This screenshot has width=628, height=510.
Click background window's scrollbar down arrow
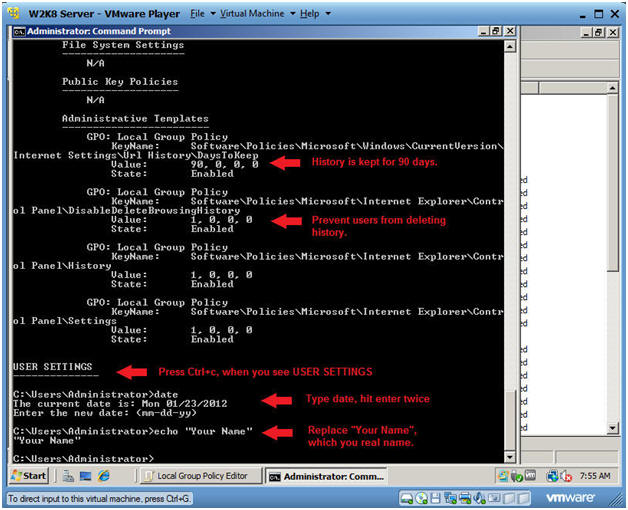coord(612,428)
